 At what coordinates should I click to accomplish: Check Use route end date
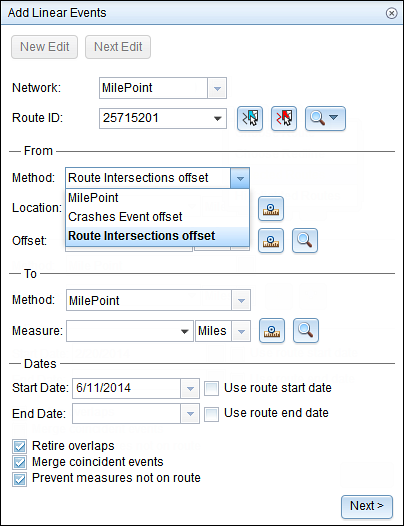[x=211, y=414]
